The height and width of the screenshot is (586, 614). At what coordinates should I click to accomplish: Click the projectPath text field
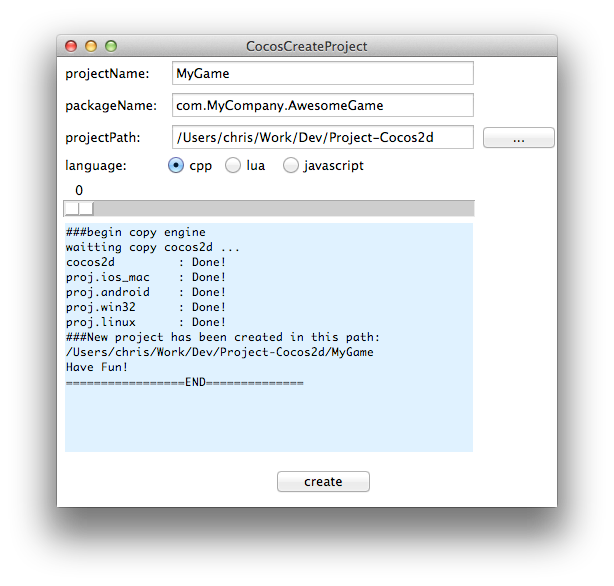pyautogui.click(x=323, y=137)
